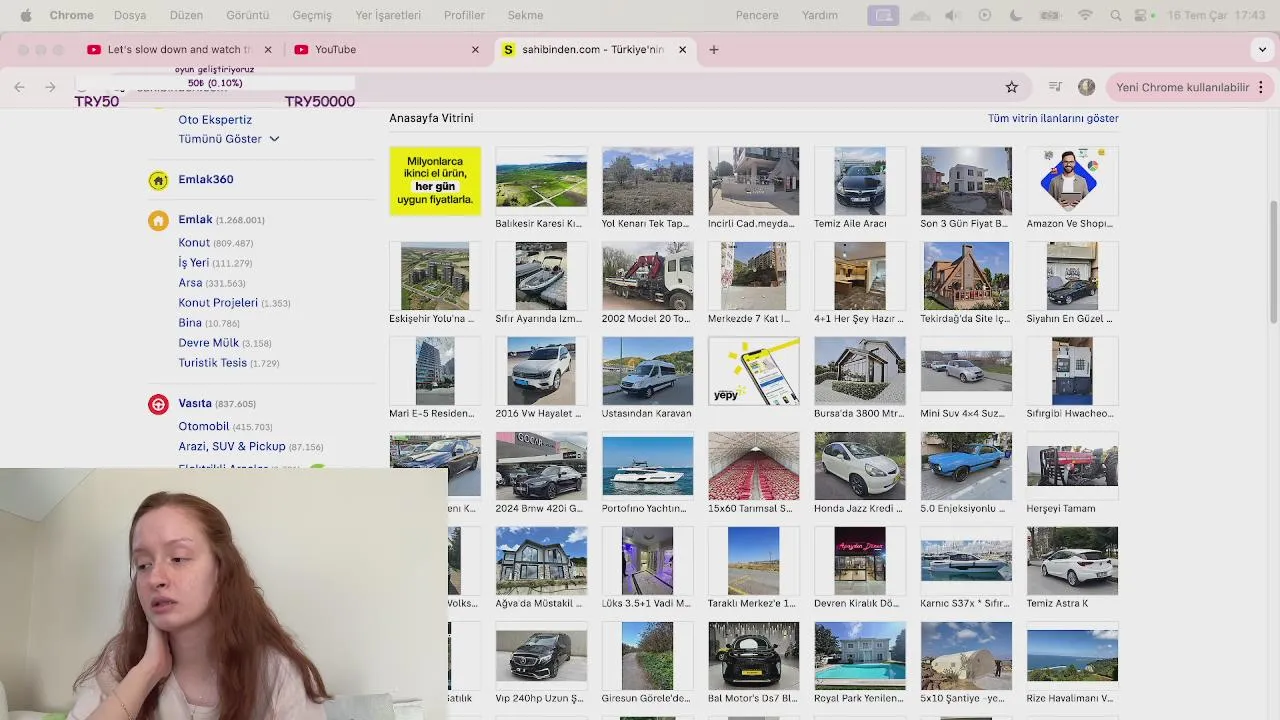Open the Wi-Fi status menu
The height and width of the screenshot is (720, 1280).
point(1085,15)
